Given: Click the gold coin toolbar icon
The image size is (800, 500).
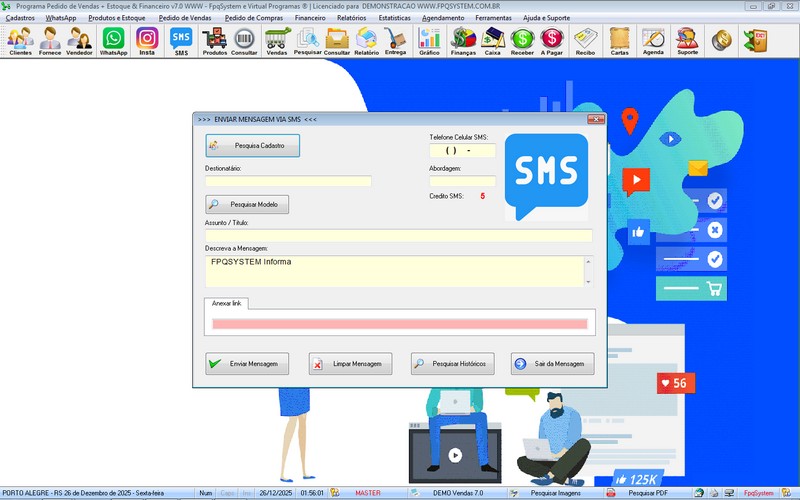Looking at the screenshot, I should (721, 40).
